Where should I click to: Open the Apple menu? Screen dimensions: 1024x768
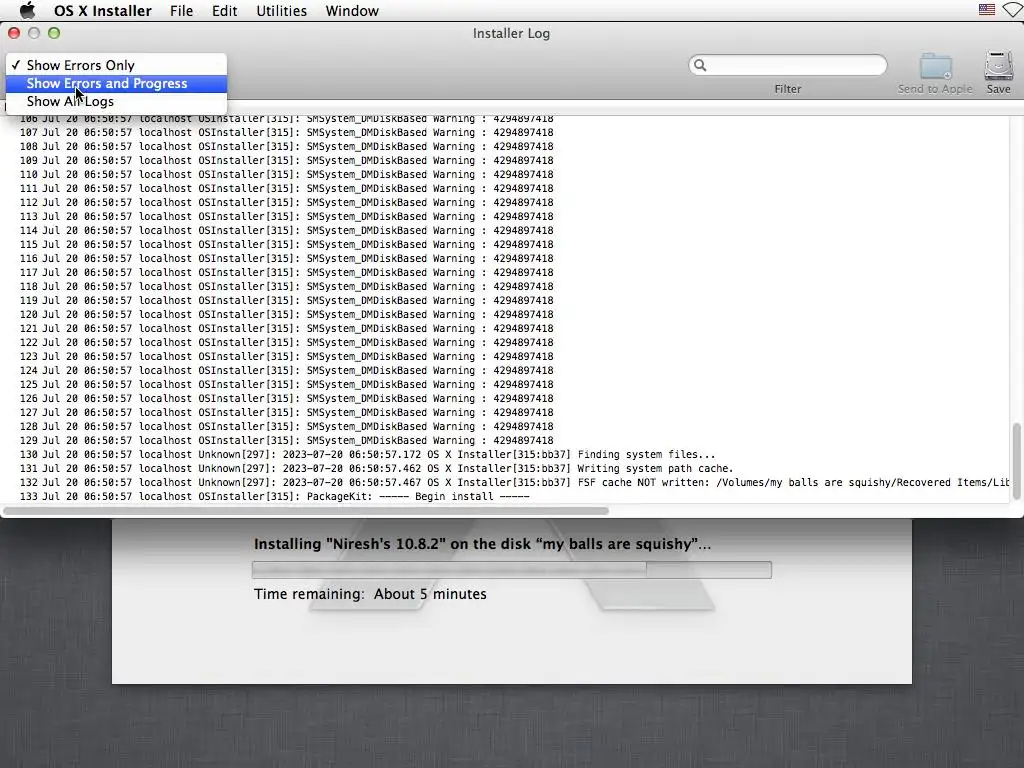click(x=27, y=10)
